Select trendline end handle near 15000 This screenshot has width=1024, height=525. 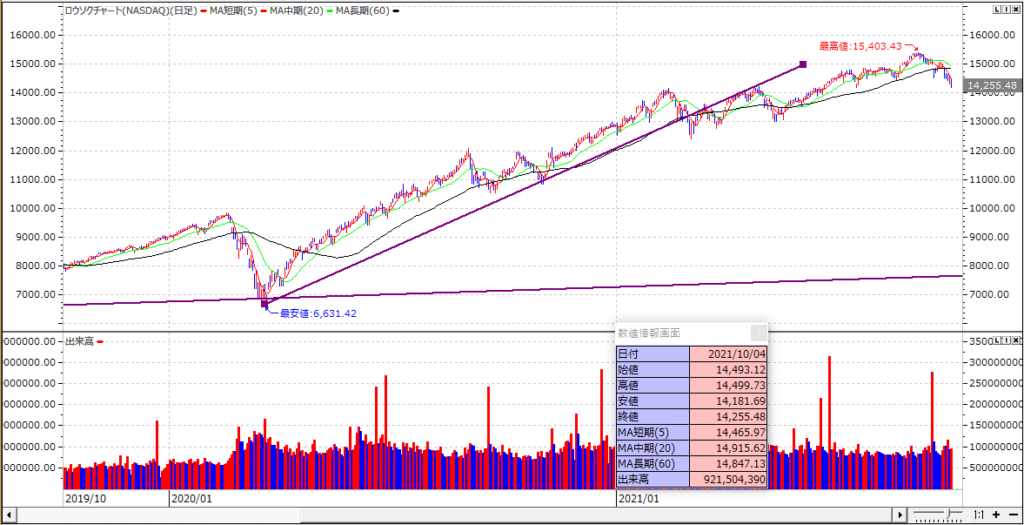tap(802, 65)
